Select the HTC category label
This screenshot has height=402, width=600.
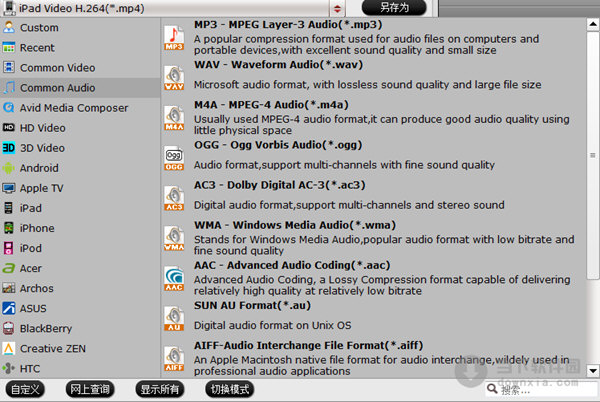pyautogui.click(x=30, y=369)
